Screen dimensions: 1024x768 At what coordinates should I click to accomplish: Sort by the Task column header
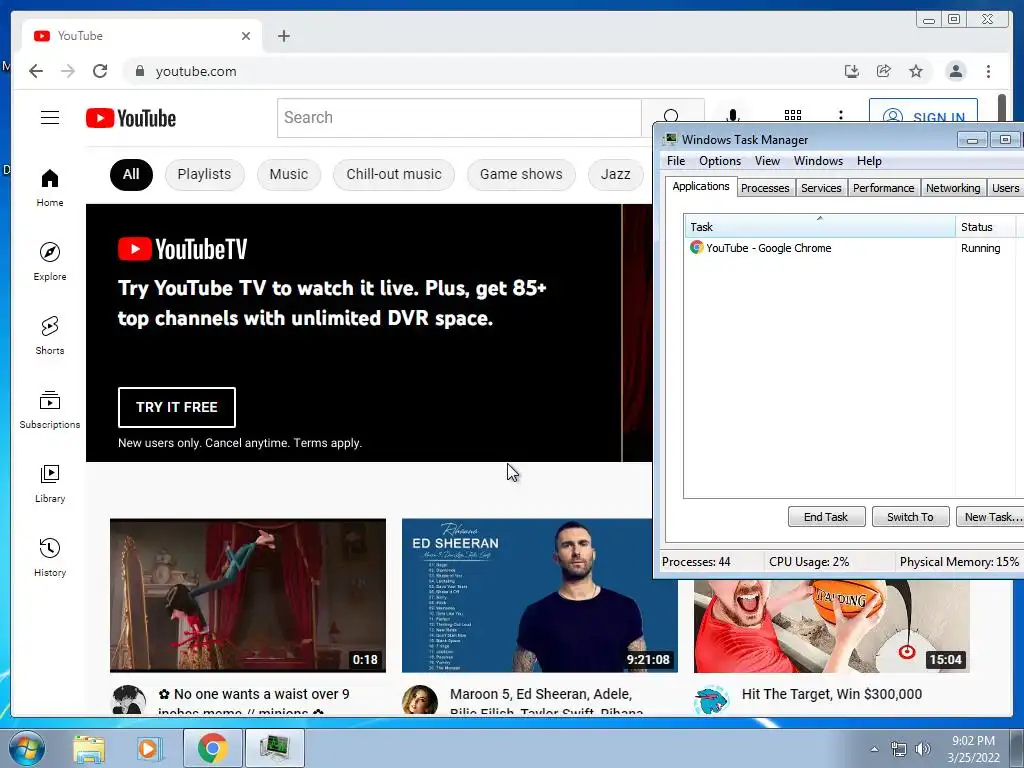pos(820,227)
